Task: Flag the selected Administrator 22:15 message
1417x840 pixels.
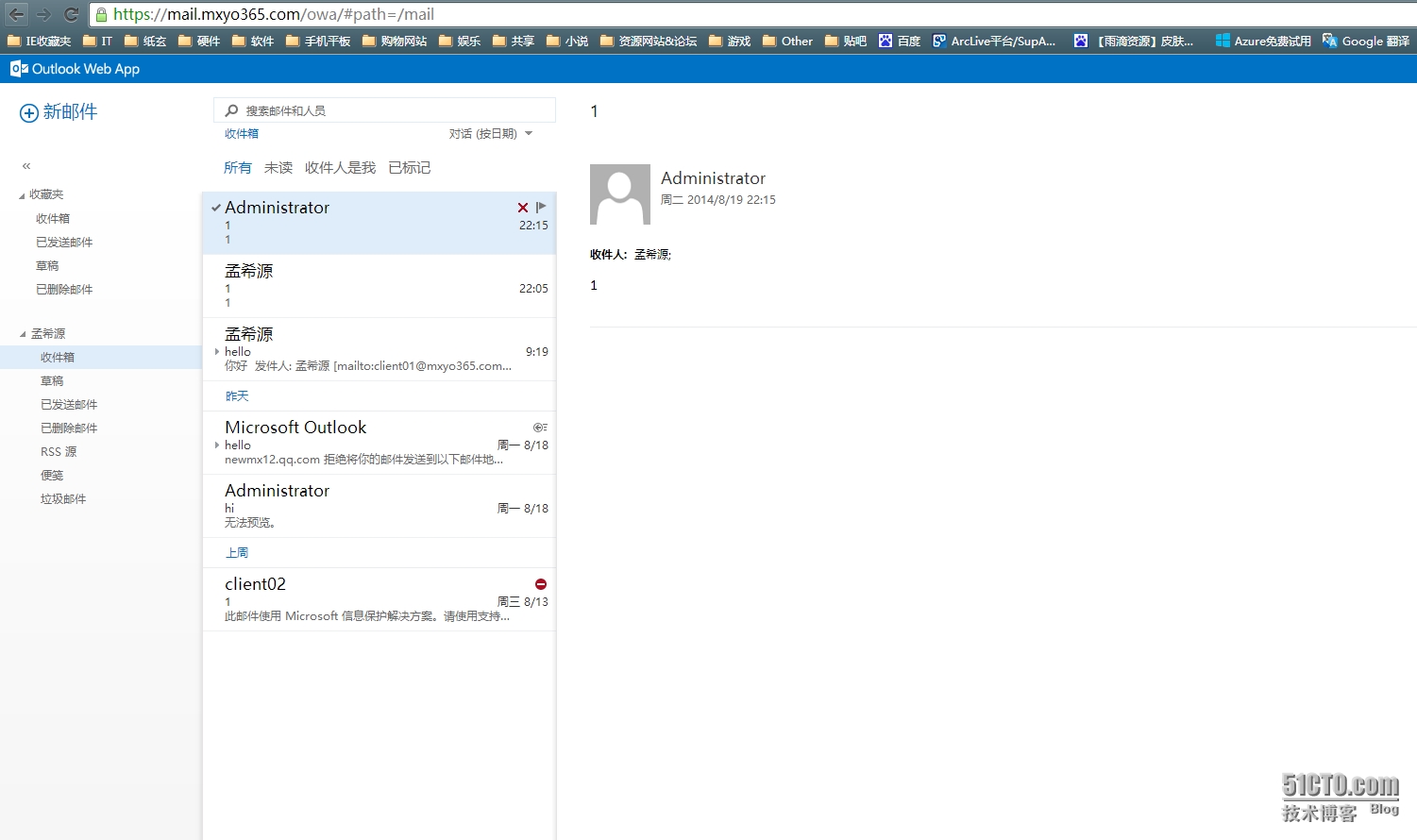Action: 541,207
